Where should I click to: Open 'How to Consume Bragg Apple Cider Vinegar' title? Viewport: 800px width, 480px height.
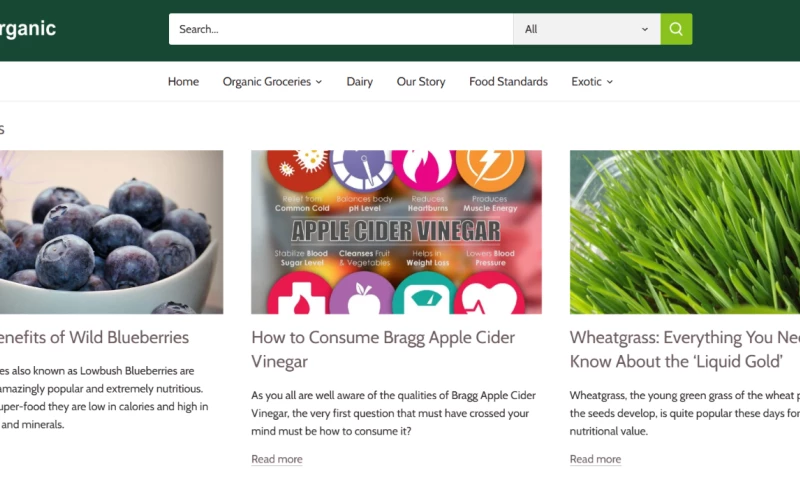point(383,349)
